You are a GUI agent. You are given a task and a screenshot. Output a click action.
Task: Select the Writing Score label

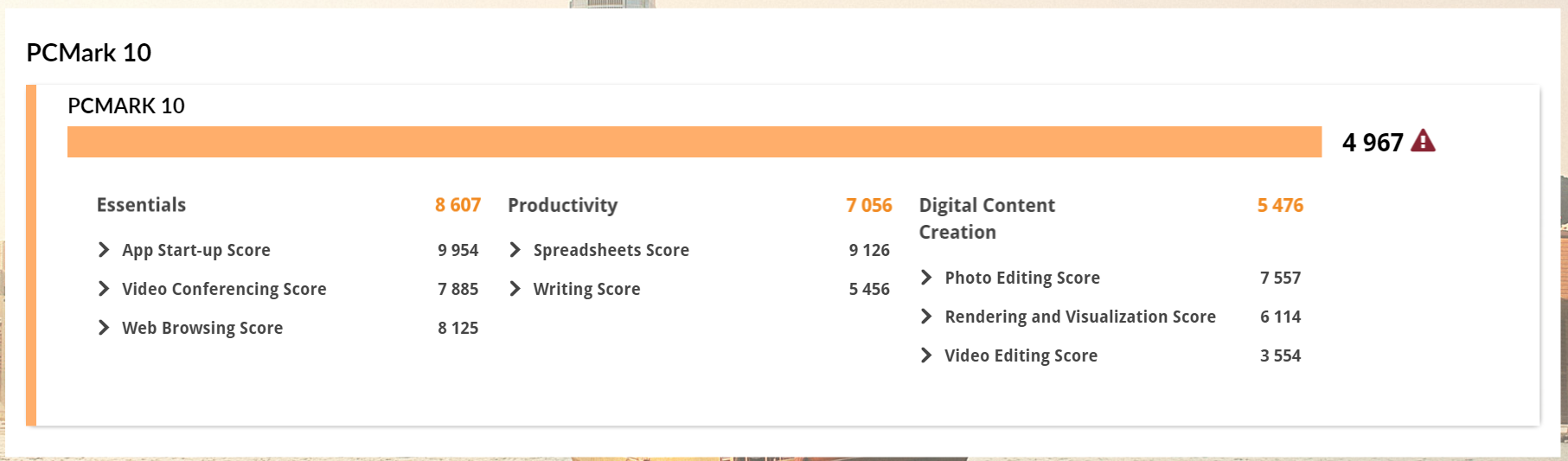click(x=587, y=290)
